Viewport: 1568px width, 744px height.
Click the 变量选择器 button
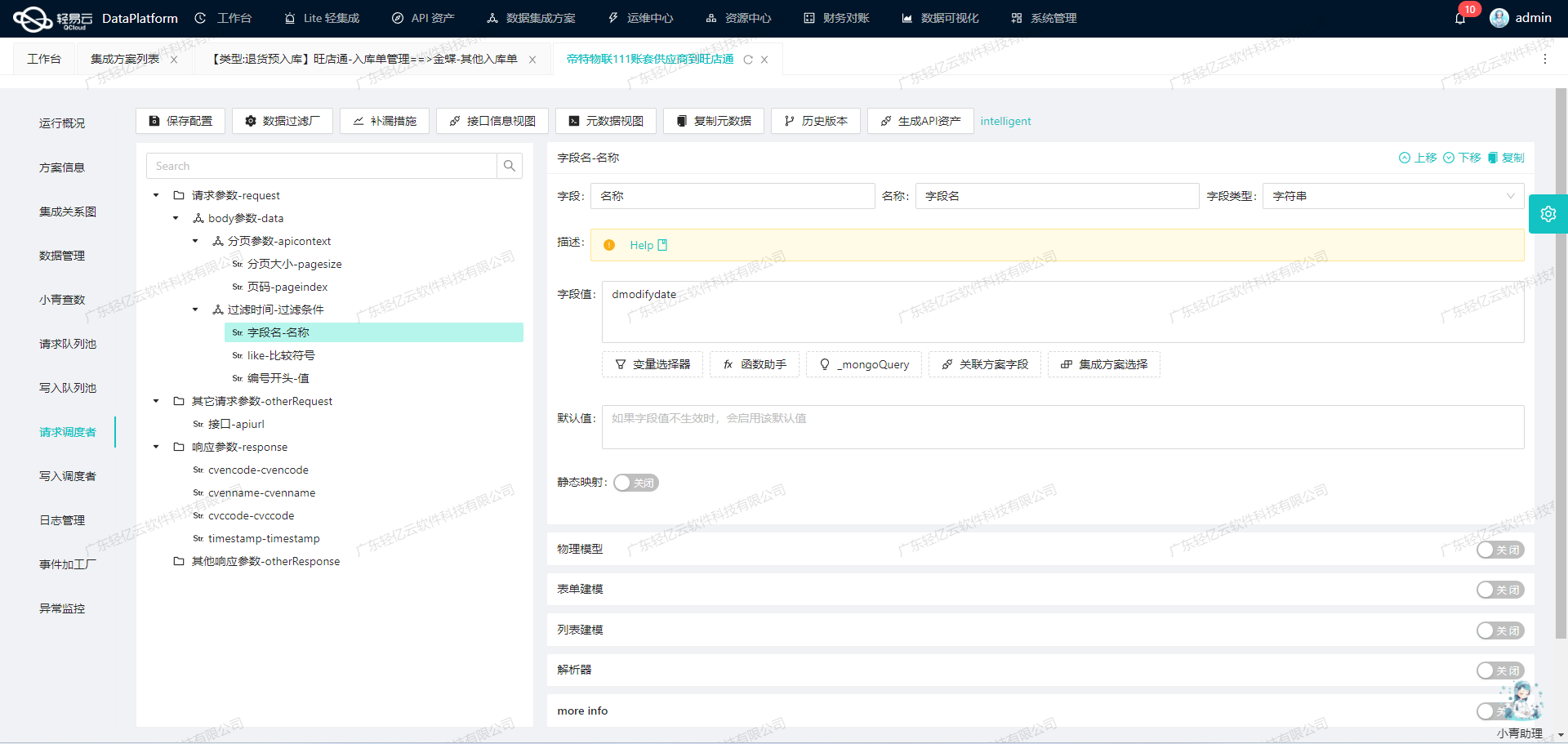(x=653, y=364)
